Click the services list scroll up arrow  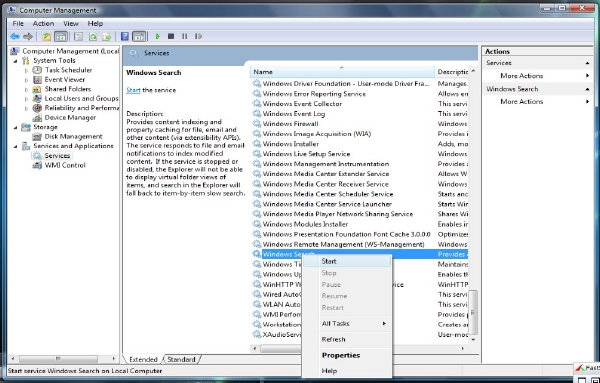point(473,72)
